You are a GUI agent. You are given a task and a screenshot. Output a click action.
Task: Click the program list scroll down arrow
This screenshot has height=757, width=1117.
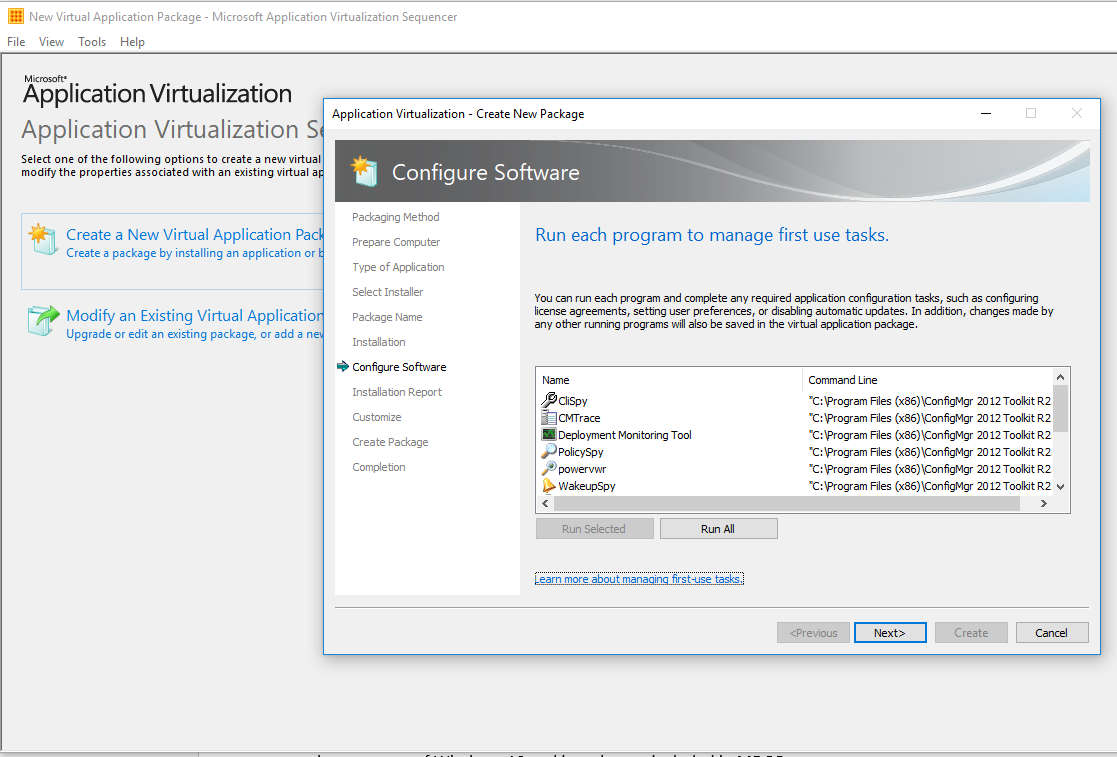pos(1061,487)
